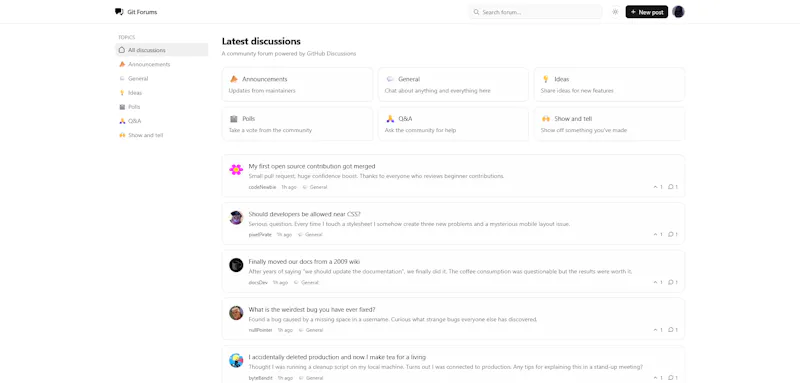Click the General category card
Image resolution: width=800 pixels, height=383 pixels.
point(453,84)
